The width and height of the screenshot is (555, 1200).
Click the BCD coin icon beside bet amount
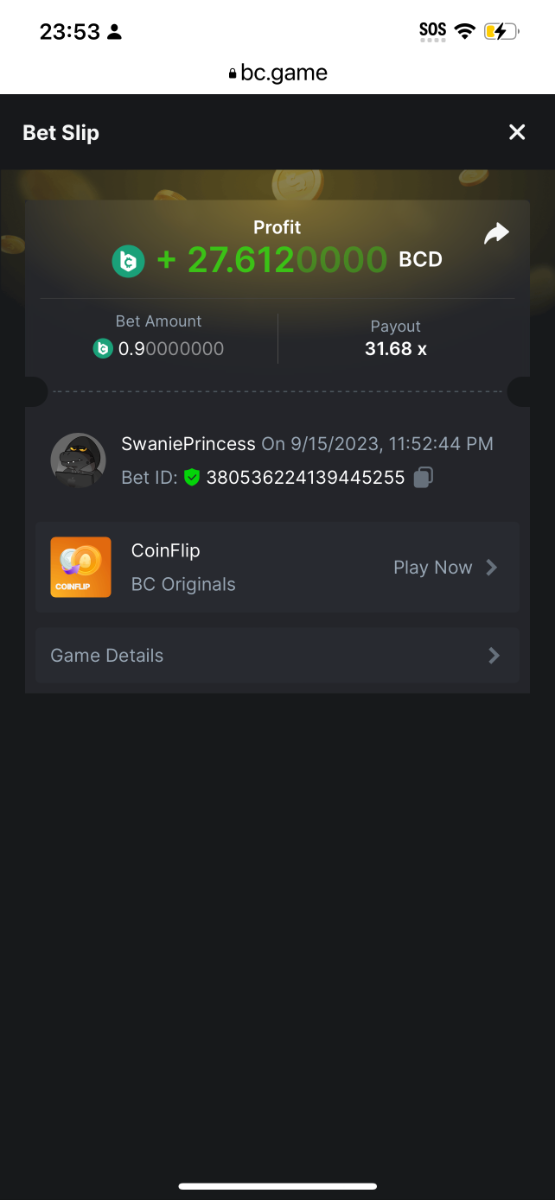coord(103,349)
